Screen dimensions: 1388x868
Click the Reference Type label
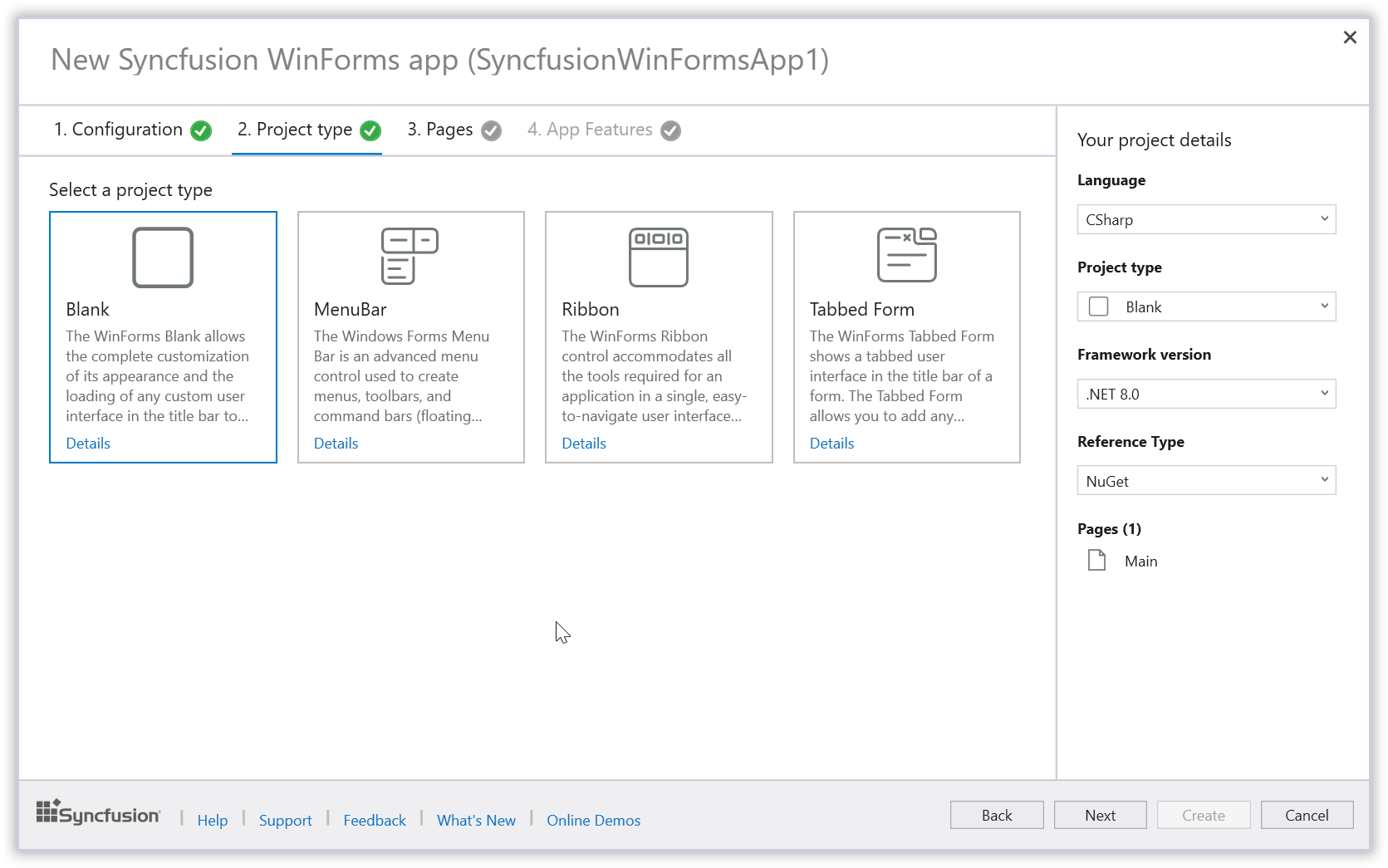1131,441
